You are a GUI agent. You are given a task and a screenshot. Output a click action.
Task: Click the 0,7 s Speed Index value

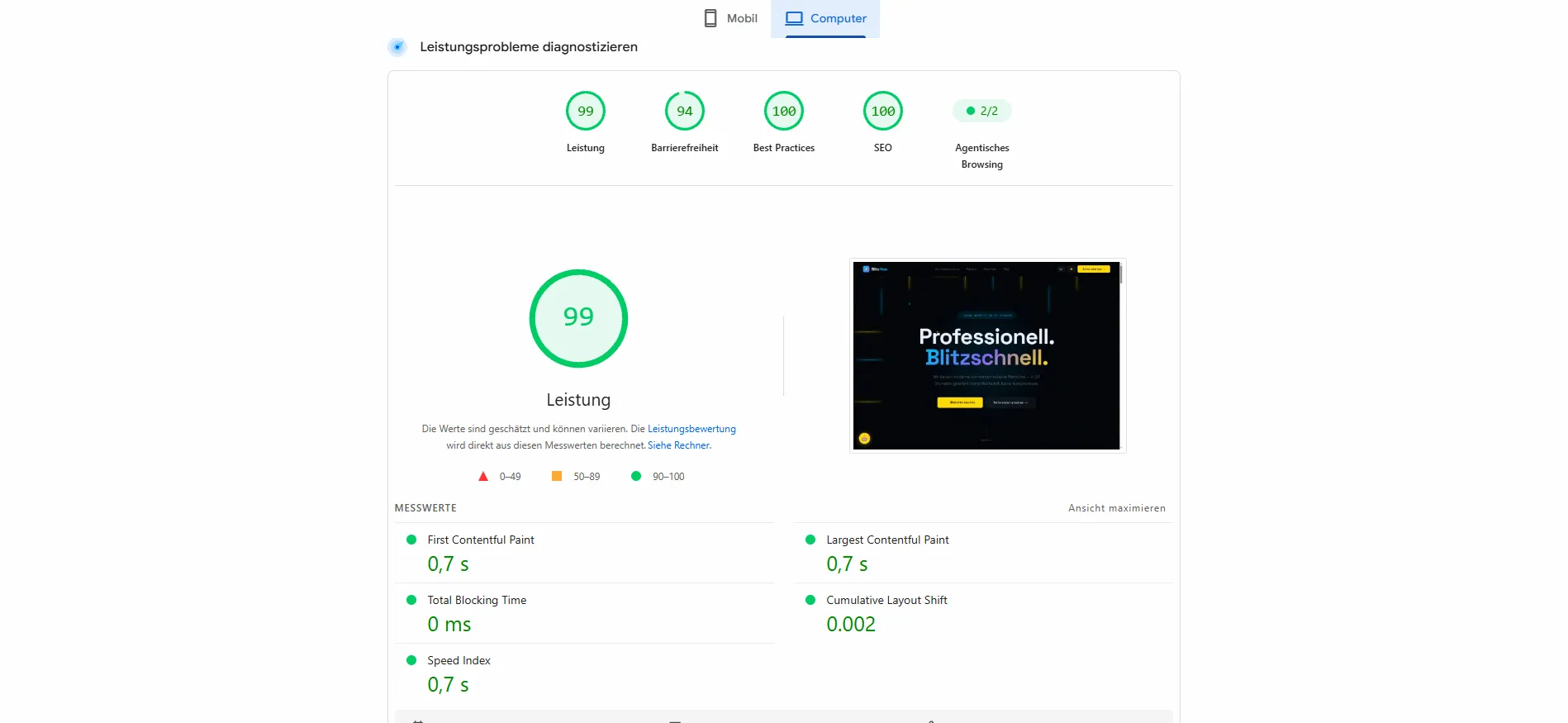point(448,685)
